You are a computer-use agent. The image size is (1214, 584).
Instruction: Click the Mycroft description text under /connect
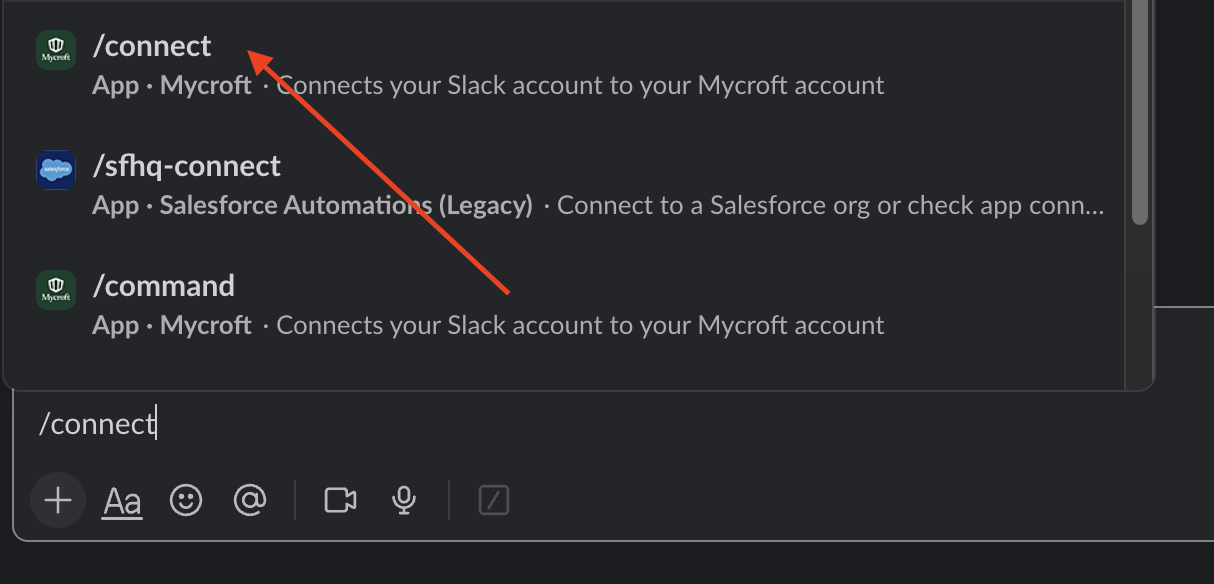tap(580, 86)
